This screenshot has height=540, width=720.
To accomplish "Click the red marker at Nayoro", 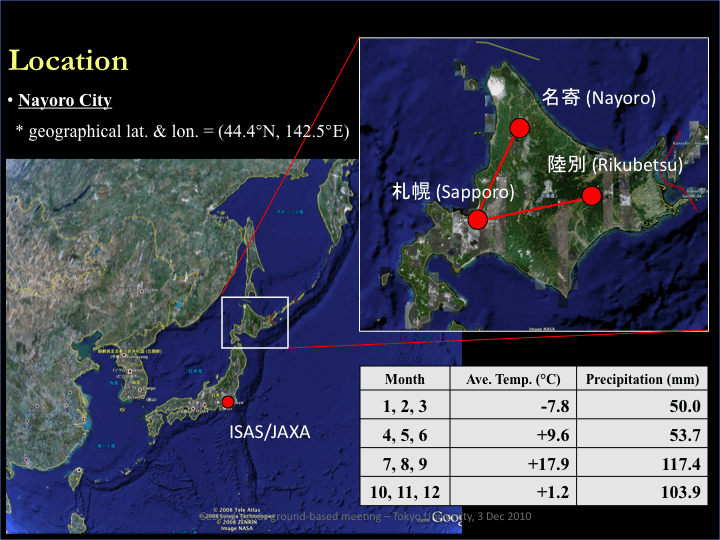I will [x=520, y=128].
